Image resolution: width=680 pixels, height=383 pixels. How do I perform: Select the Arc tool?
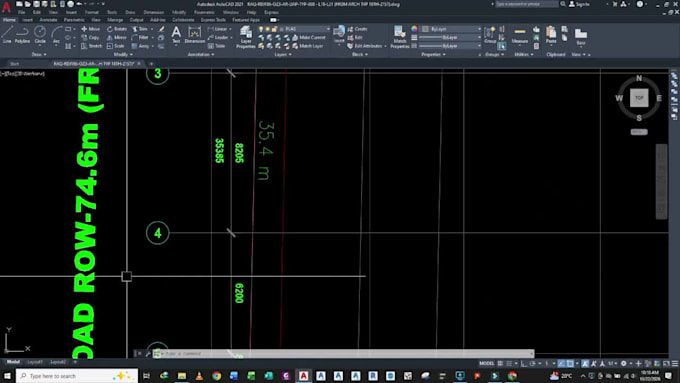pos(56,35)
